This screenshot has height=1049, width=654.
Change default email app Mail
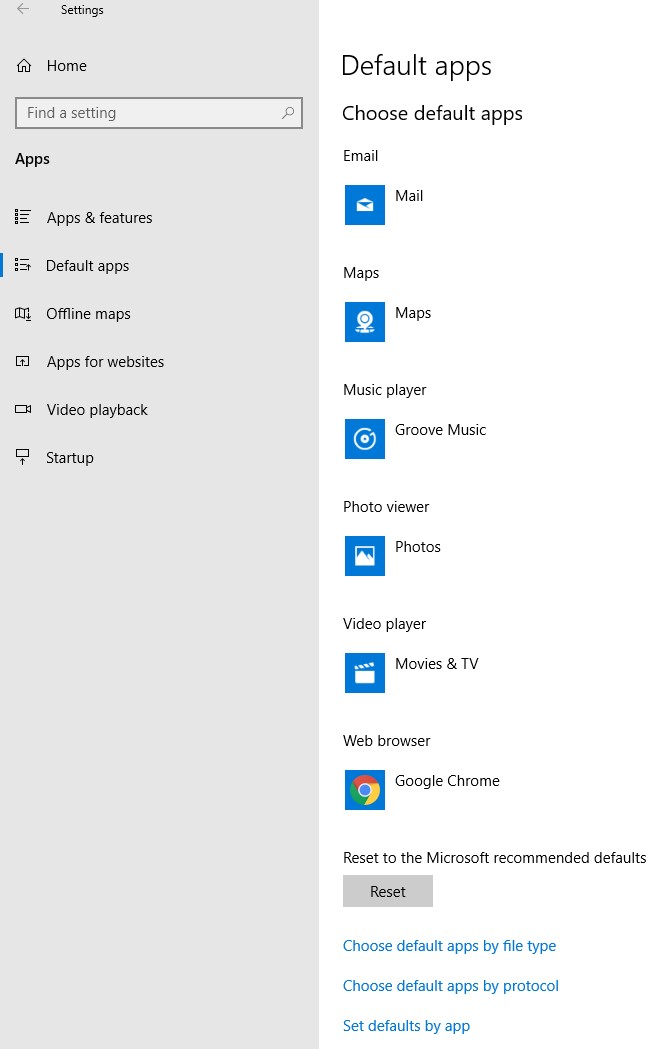(x=409, y=196)
